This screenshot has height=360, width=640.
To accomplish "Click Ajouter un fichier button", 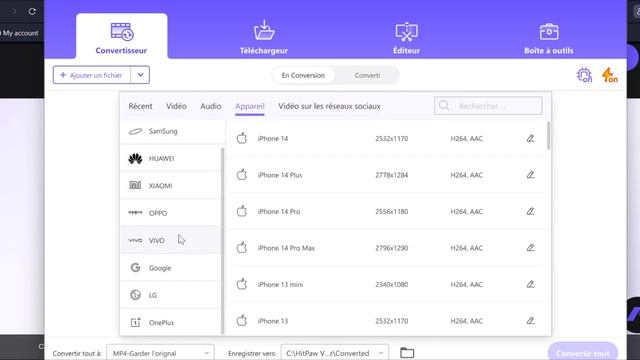I will click(x=92, y=75).
